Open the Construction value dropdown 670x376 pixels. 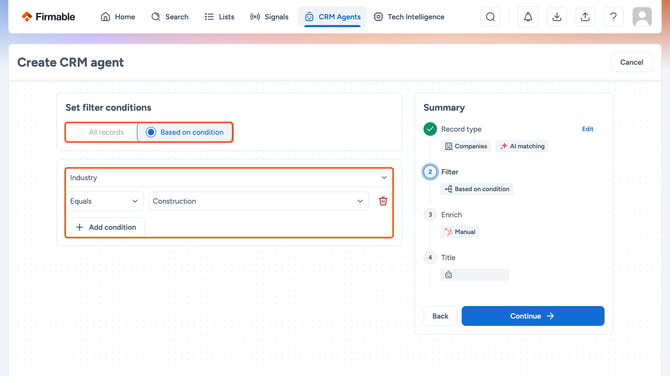click(258, 201)
